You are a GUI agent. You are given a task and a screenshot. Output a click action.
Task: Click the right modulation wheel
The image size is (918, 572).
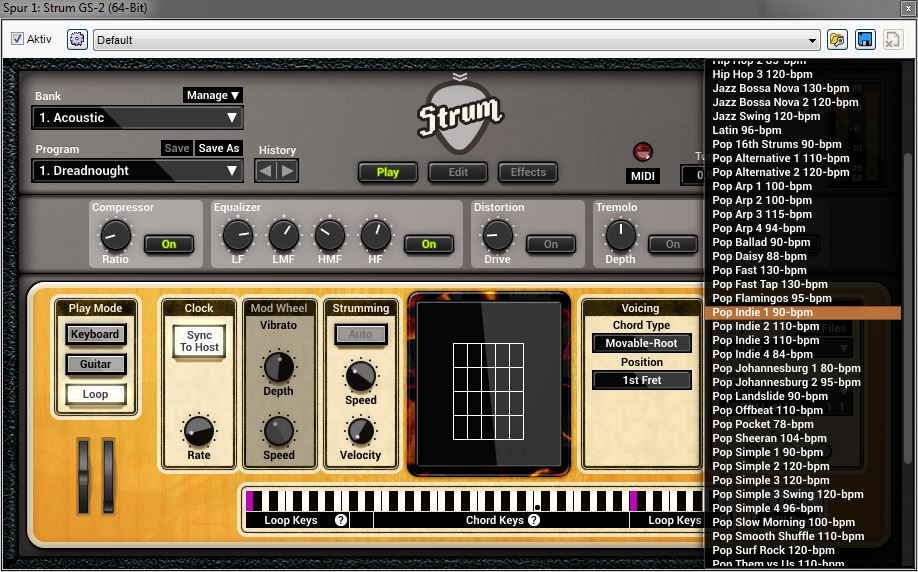pyautogui.click(x=109, y=477)
